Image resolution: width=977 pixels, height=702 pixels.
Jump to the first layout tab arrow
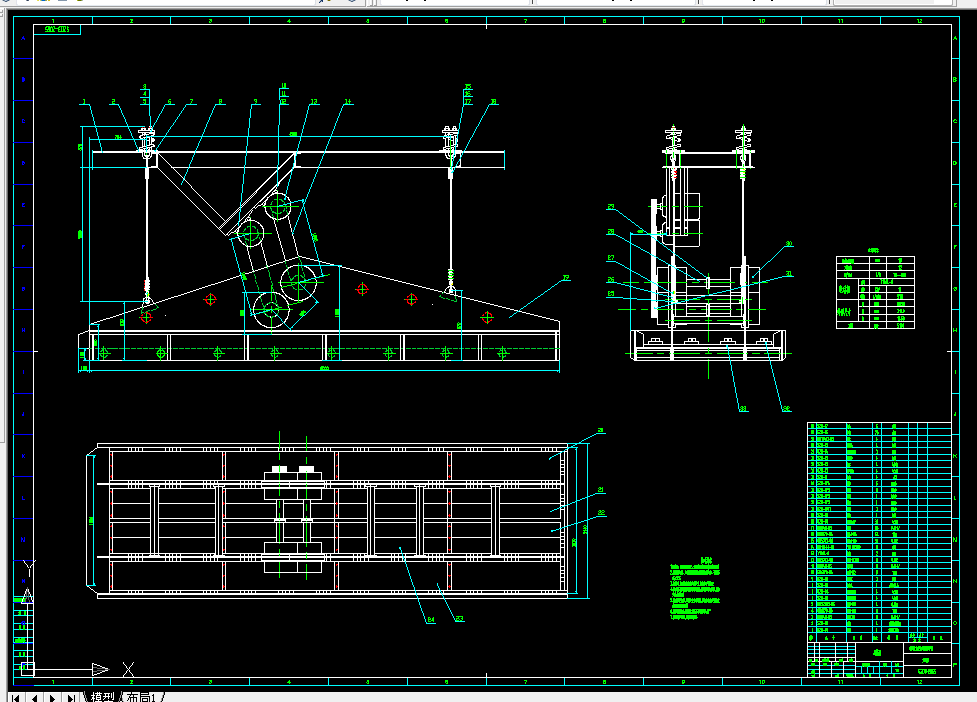pyautogui.click(x=16, y=698)
